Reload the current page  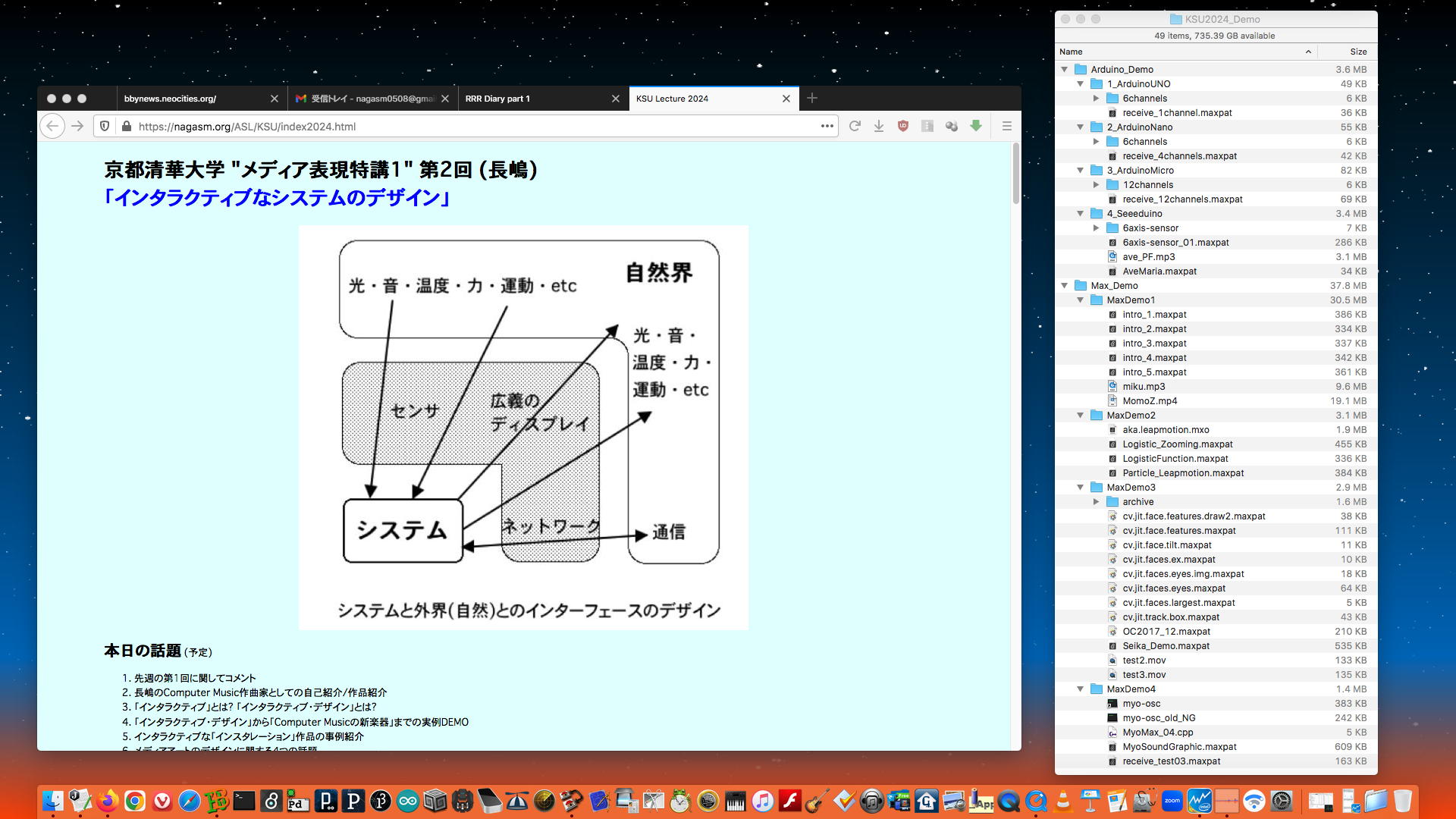pyautogui.click(x=855, y=127)
